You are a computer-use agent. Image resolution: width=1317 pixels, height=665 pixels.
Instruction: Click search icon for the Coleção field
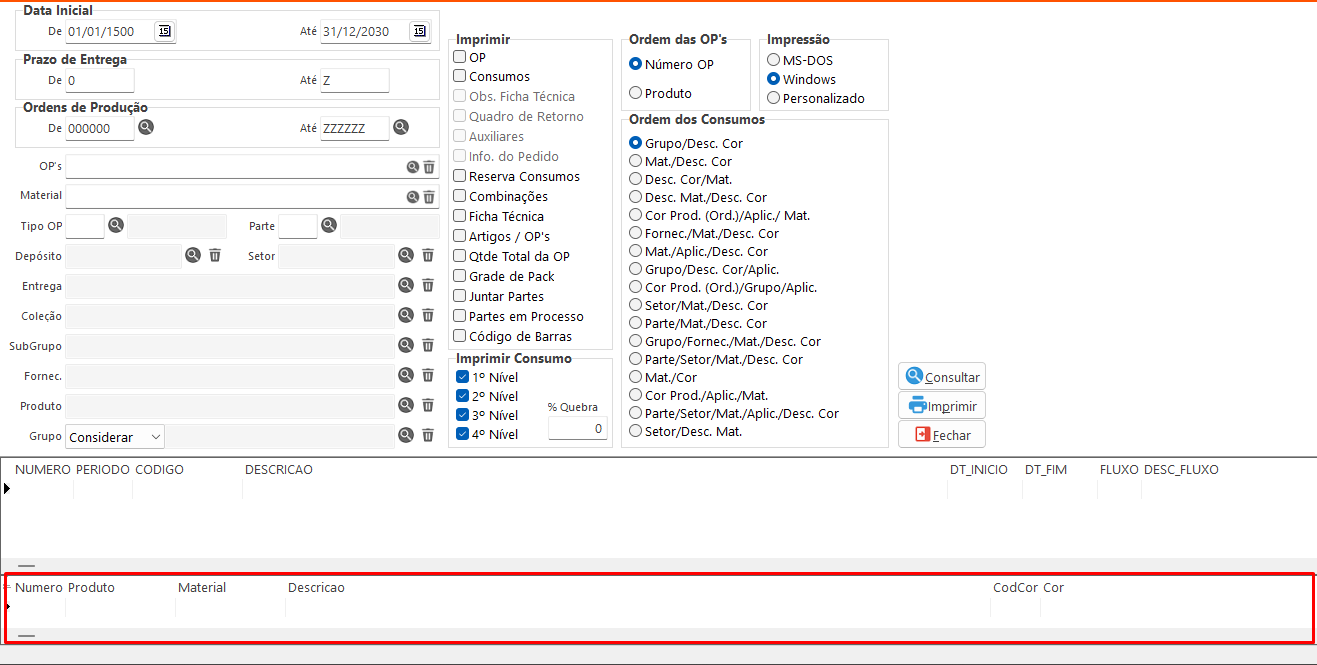tap(406, 315)
